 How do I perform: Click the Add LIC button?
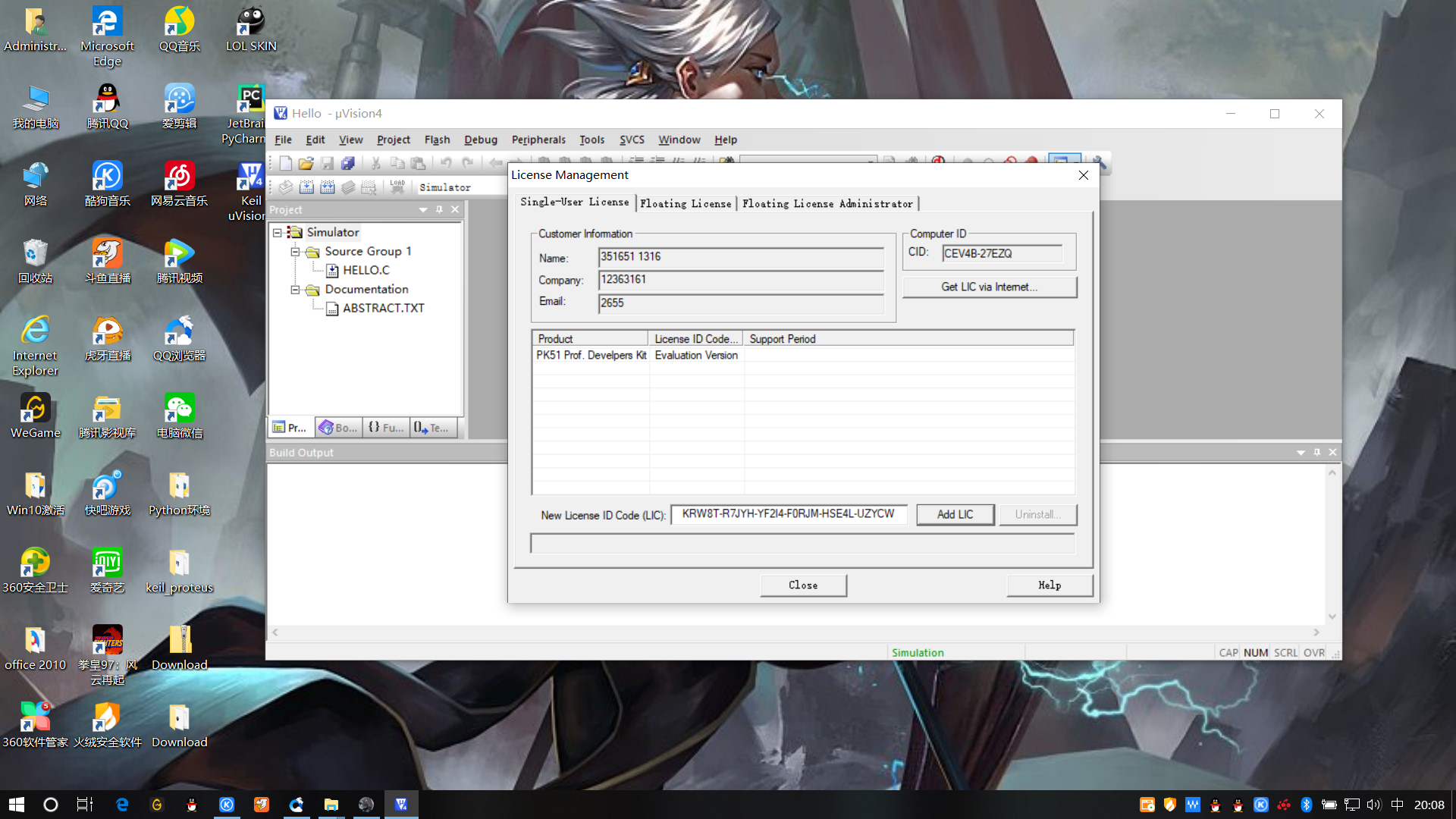click(955, 514)
